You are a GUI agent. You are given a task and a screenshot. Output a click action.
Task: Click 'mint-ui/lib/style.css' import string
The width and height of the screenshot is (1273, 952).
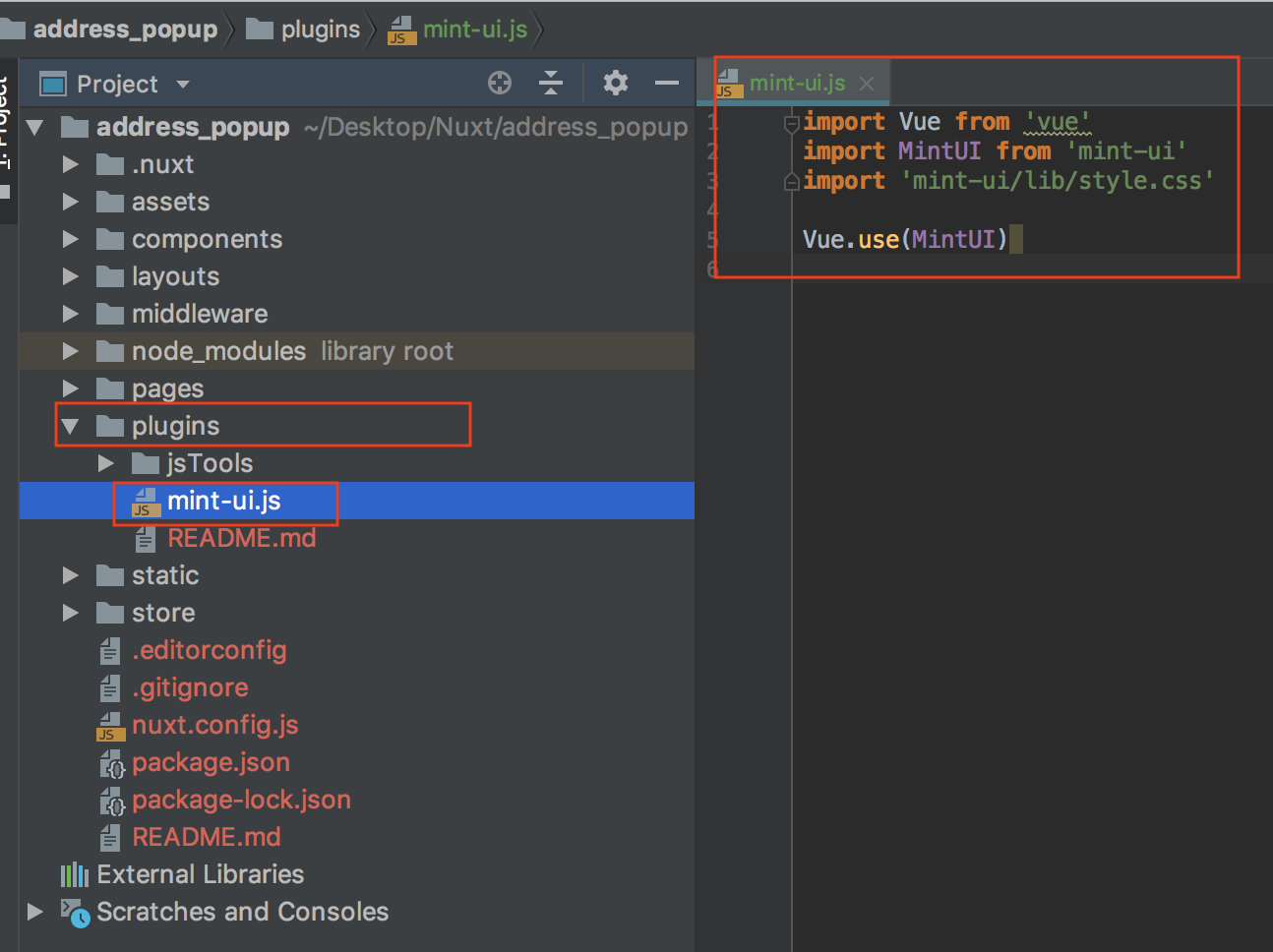click(x=1058, y=181)
